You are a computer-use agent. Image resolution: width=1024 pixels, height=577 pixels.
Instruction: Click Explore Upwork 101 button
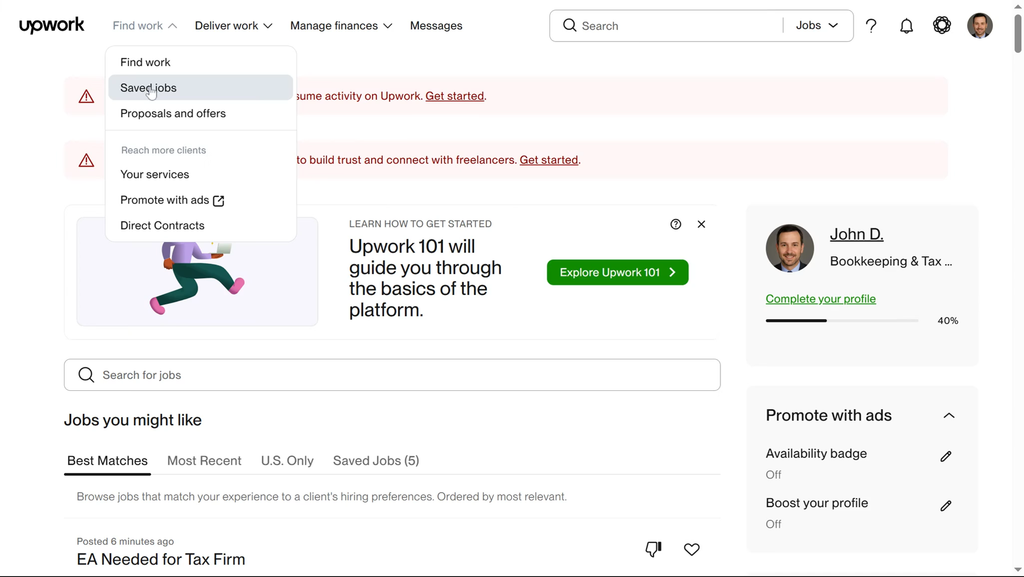(x=617, y=272)
